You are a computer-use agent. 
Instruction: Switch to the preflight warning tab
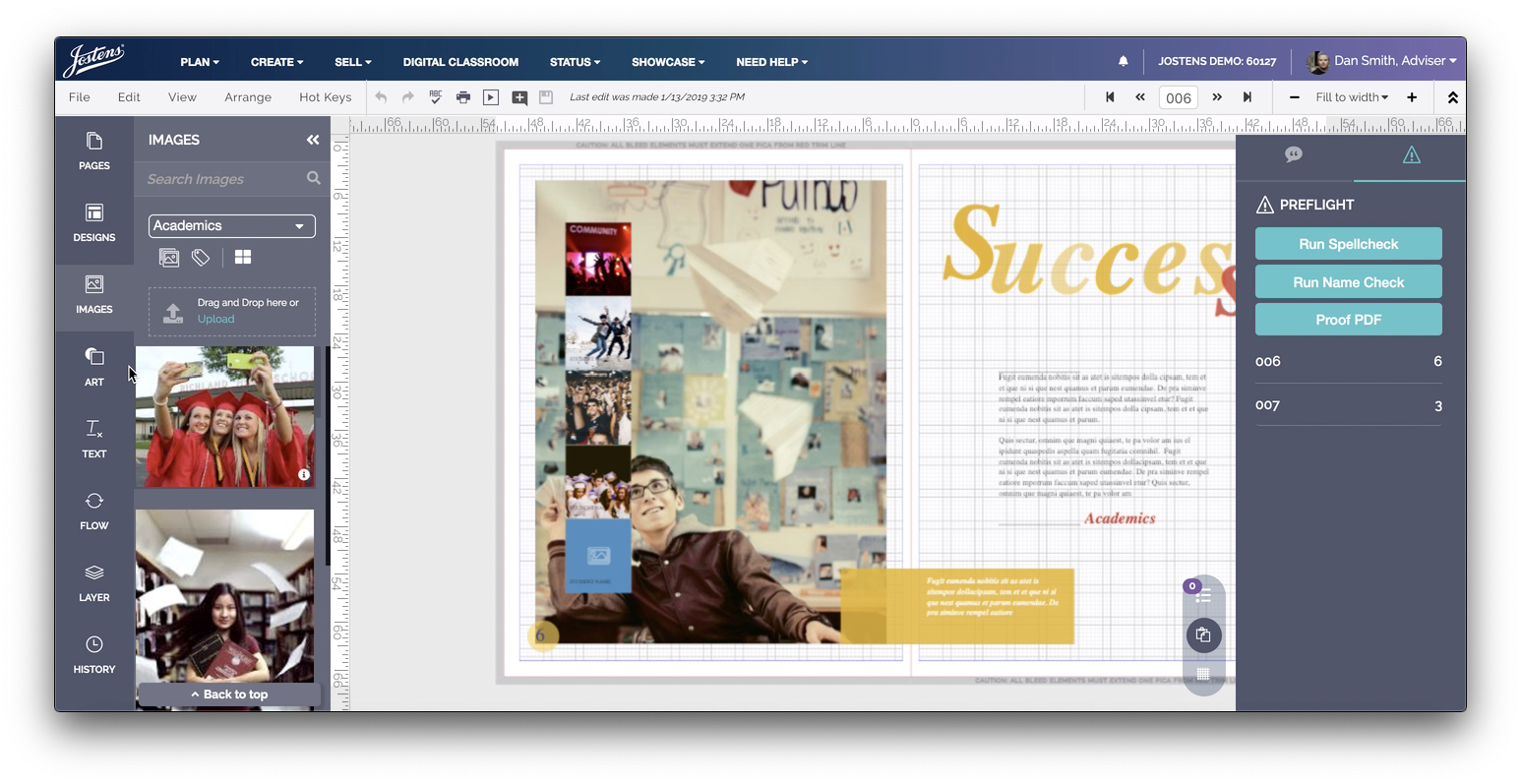coord(1411,155)
